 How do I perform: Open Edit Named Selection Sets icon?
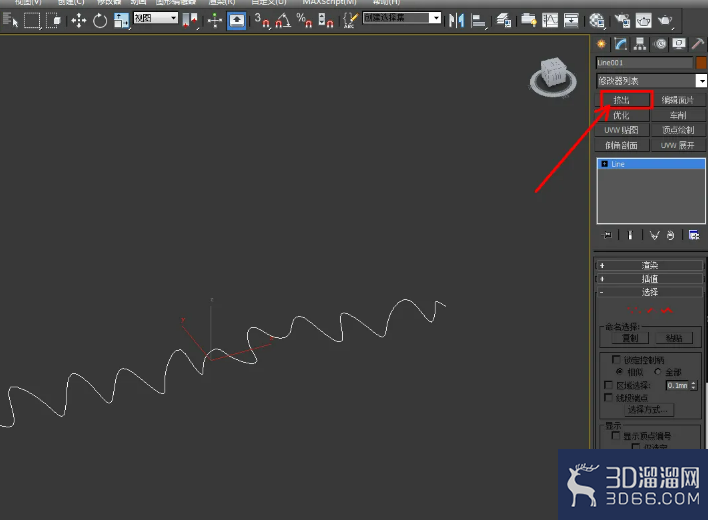(350, 20)
